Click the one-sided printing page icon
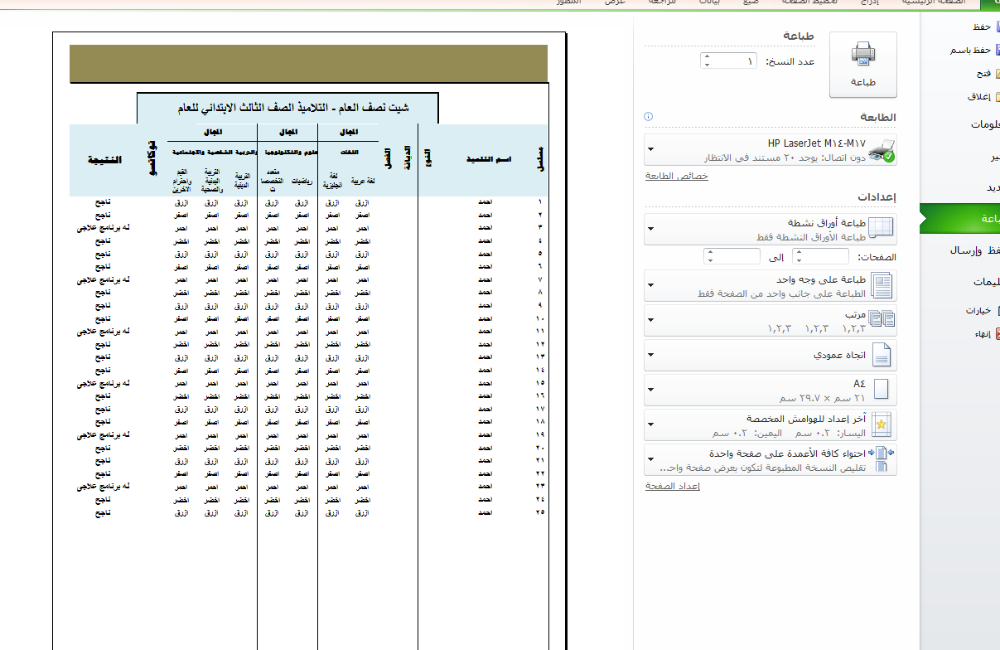Viewport: 1000px width, 650px height. point(881,285)
